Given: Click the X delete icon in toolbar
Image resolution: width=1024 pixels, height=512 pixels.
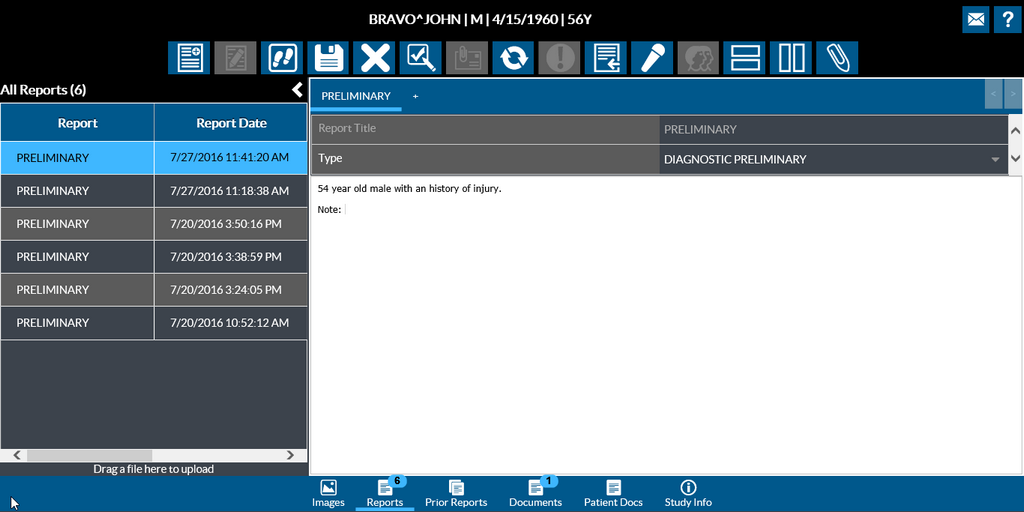Looking at the screenshot, I should [x=376, y=58].
